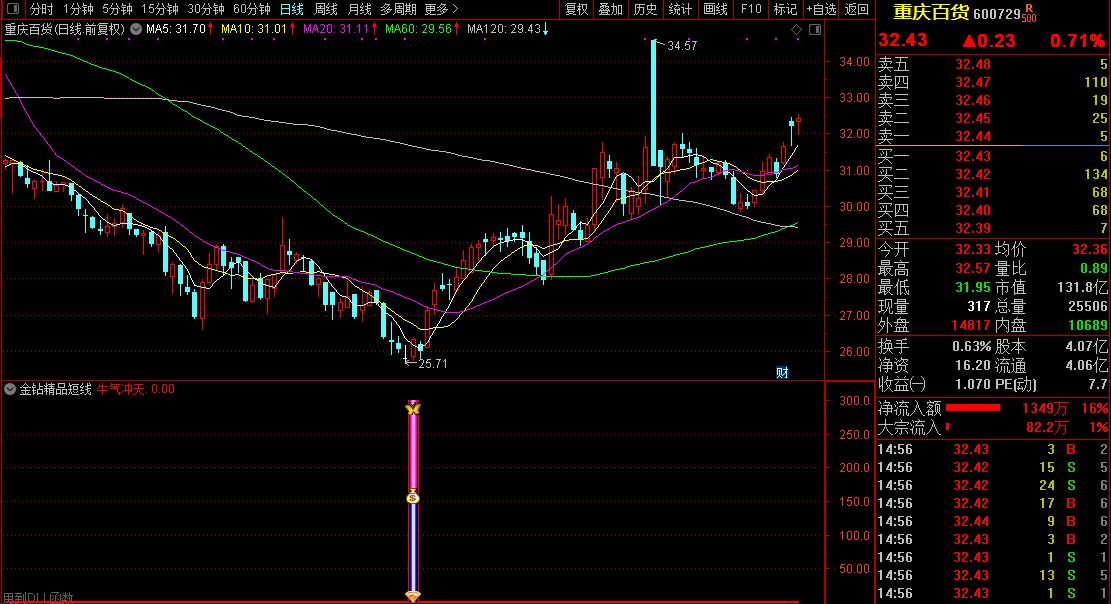Click the R 500 badge beside stock code
Screen dimensions: 1111x604
tap(1029, 13)
